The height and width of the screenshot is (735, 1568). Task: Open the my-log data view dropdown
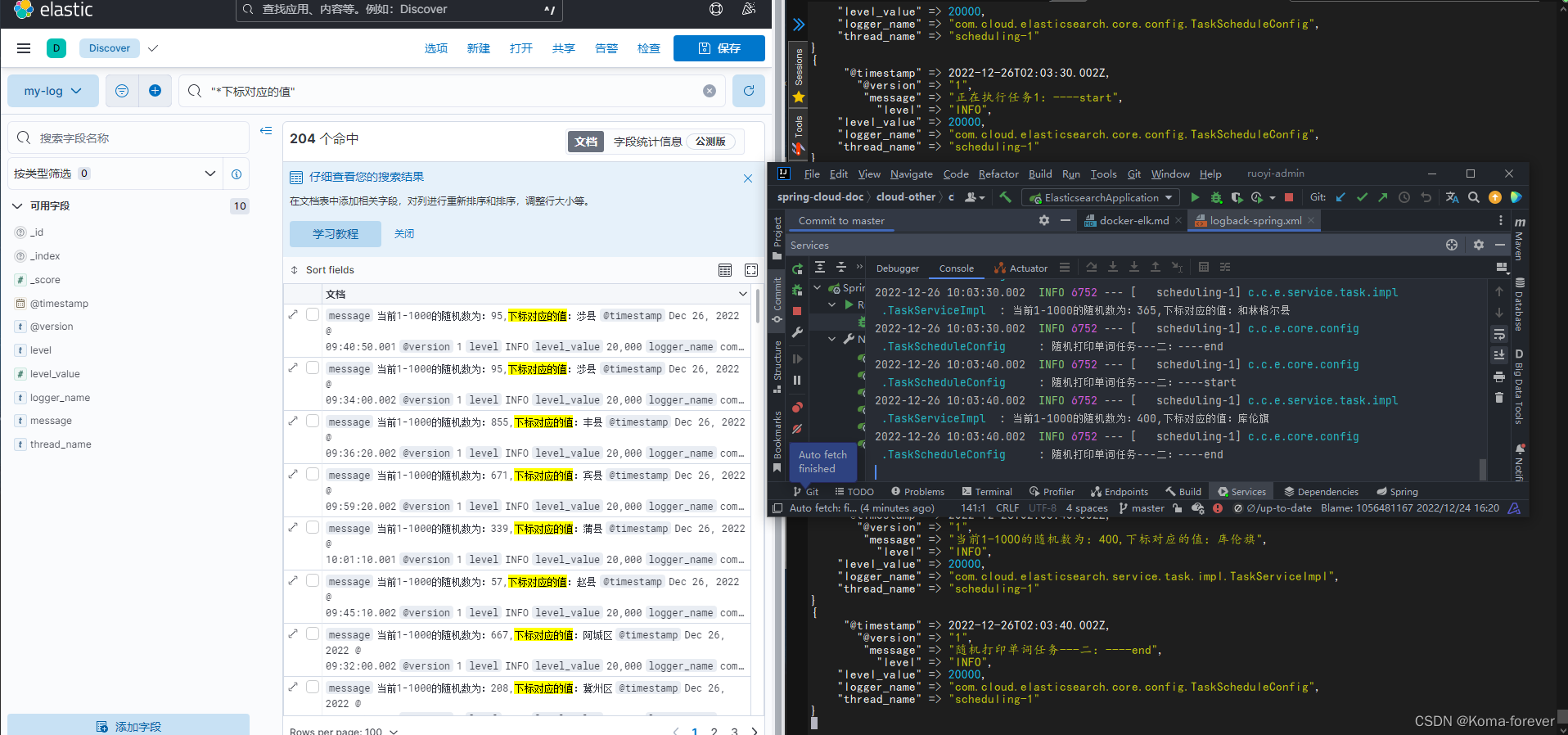coord(53,91)
